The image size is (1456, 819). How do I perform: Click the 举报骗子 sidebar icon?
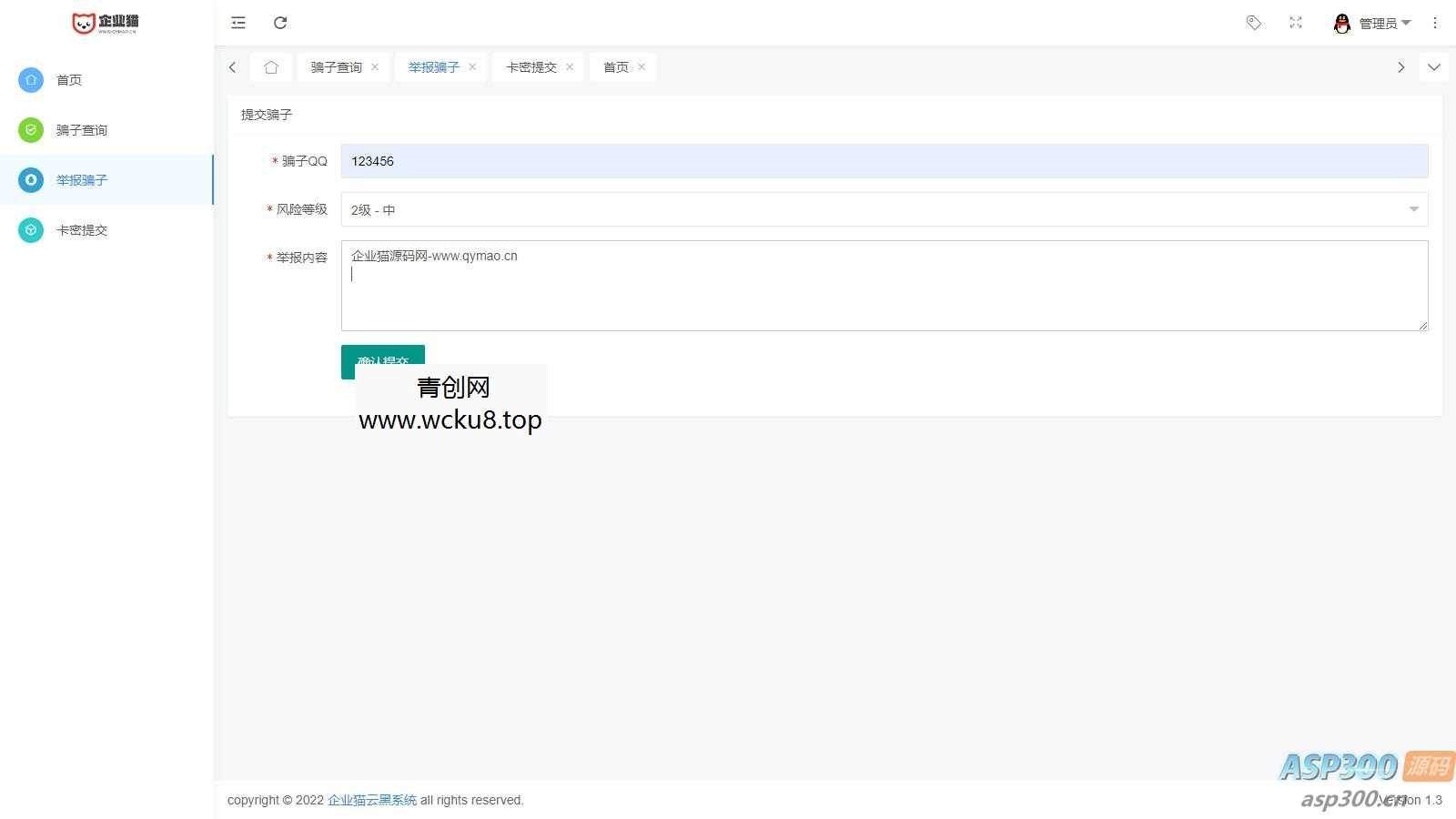pyautogui.click(x=31, y=180)
